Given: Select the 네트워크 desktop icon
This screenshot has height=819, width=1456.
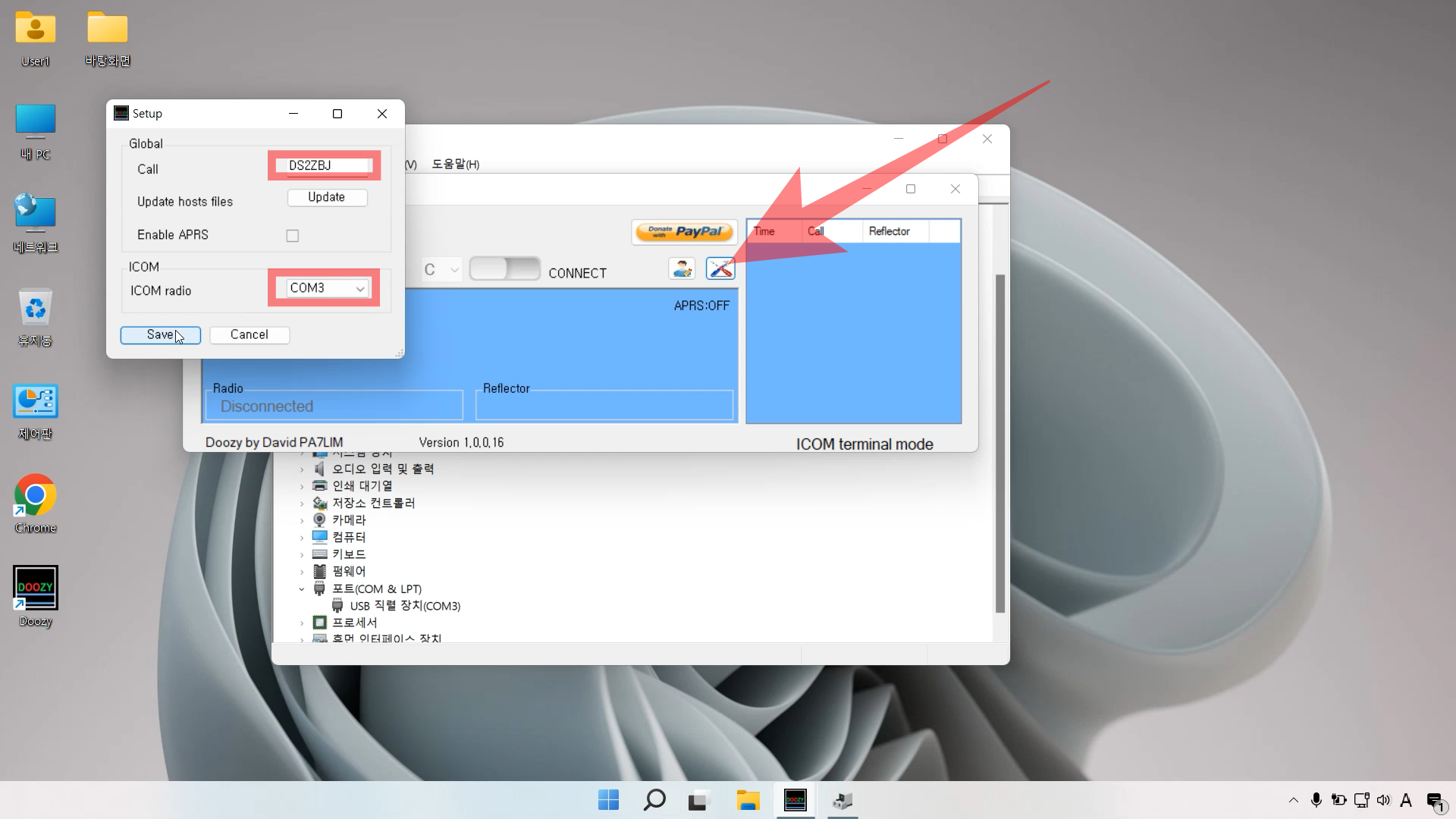Looking at the screenshot, I should [36, 224].
